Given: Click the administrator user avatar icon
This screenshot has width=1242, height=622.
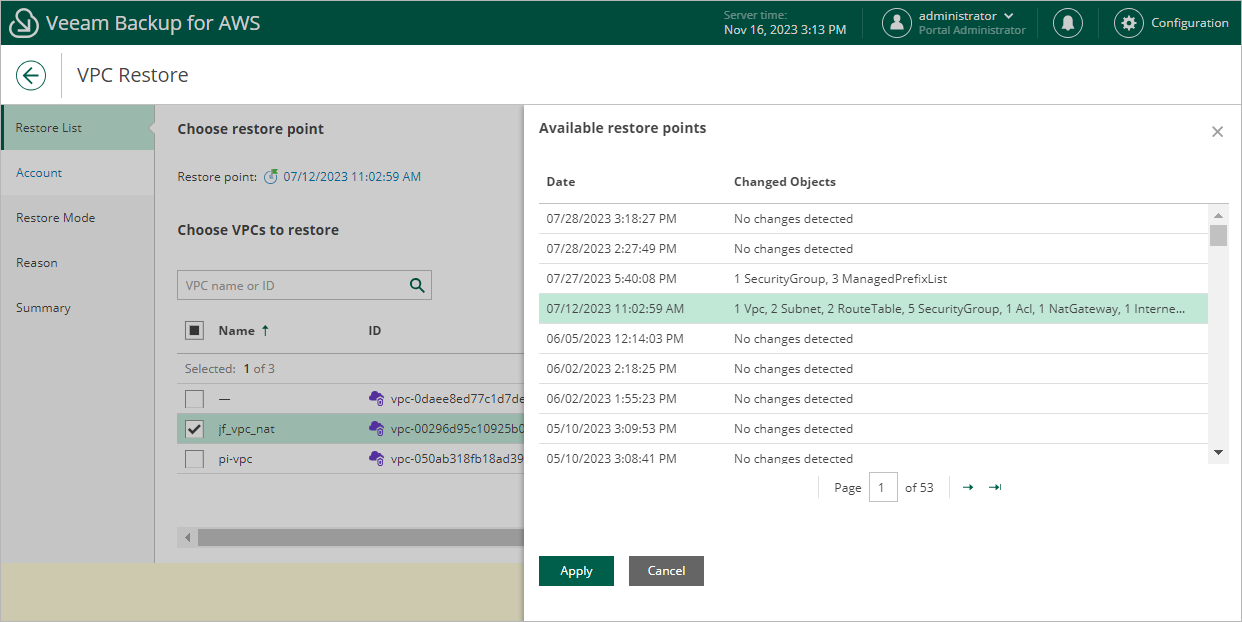Looking at the screenshot, I should 897,23.
